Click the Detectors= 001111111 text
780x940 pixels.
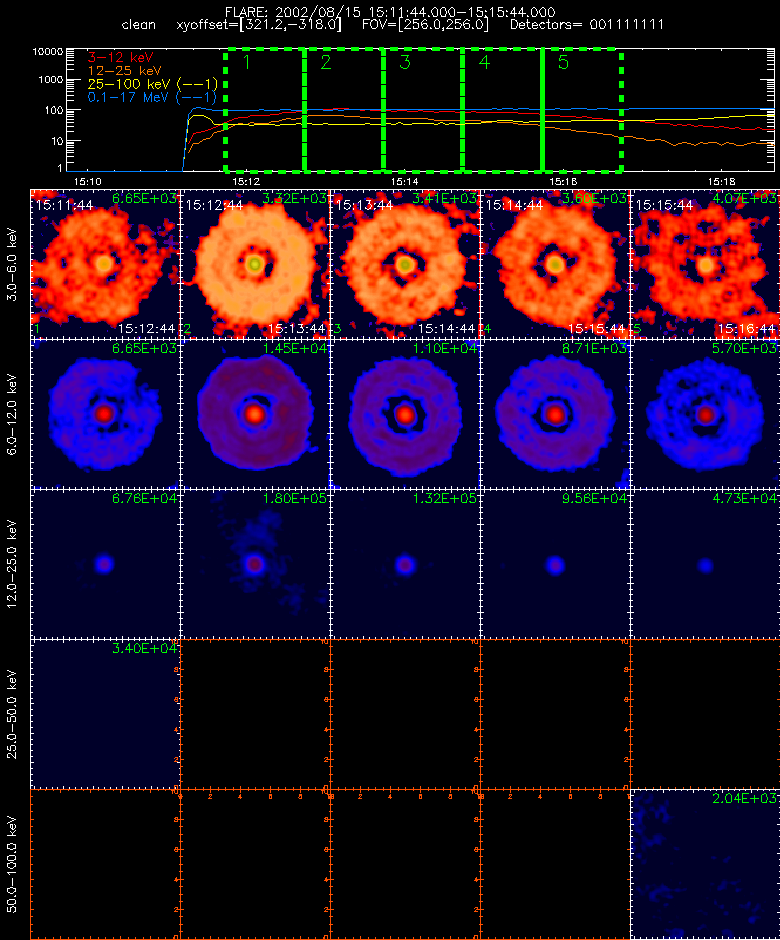coord(587,25)
